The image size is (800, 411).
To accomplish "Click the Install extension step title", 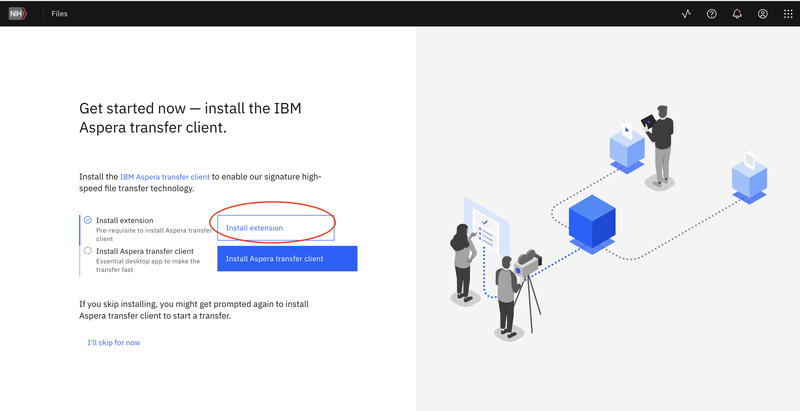I will 124,221.
